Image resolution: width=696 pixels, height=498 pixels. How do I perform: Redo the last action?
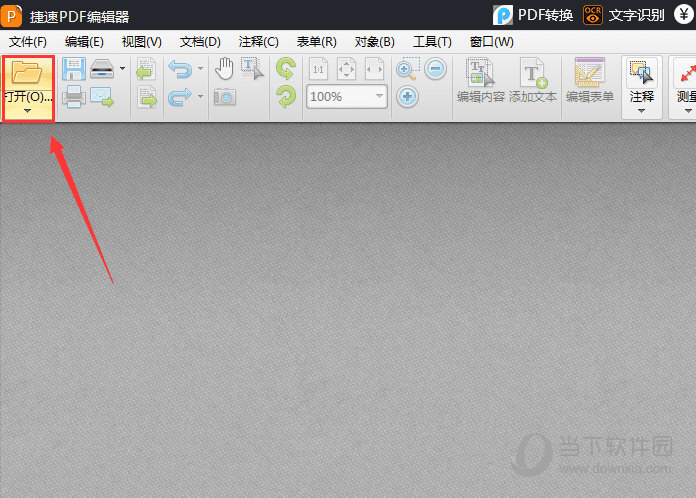click(180, 97)
